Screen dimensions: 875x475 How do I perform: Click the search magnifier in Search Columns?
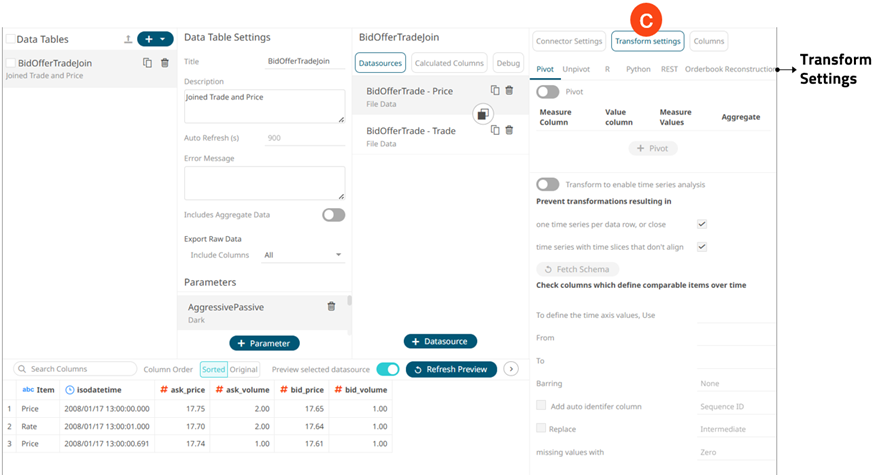click(x=22, y=369)
